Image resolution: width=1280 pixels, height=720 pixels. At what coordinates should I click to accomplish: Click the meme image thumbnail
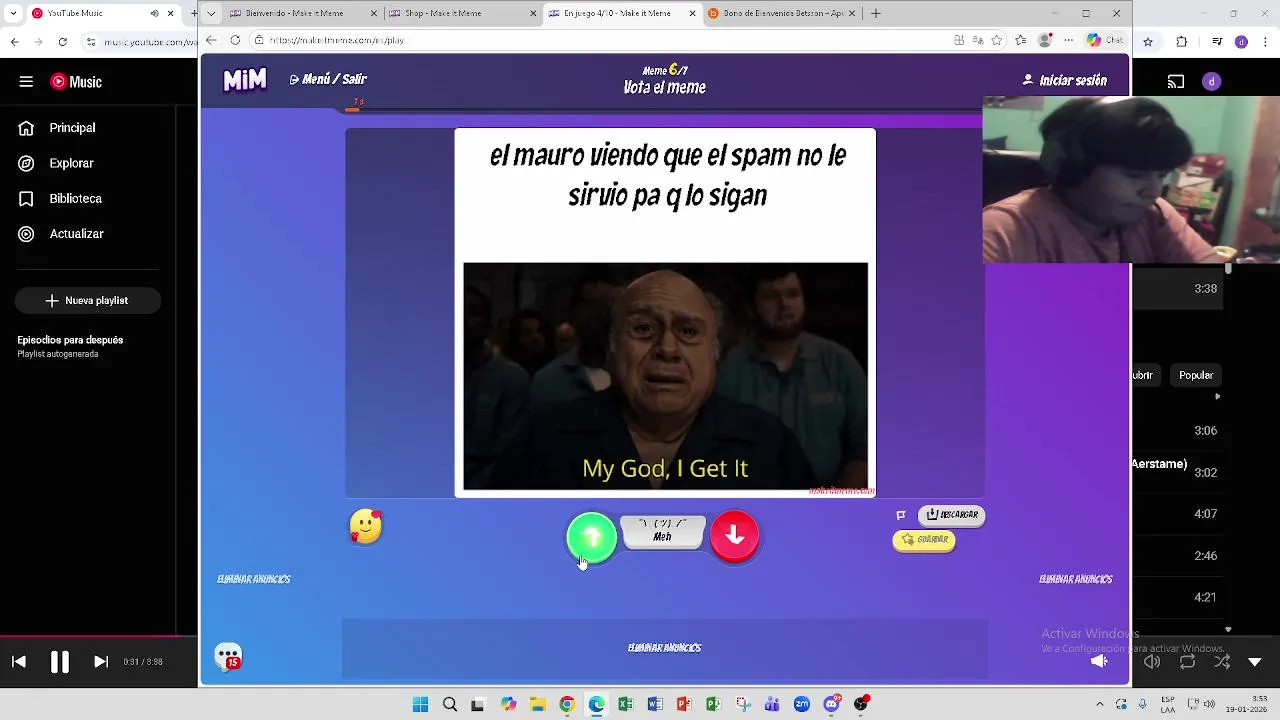tap(666, 376)
